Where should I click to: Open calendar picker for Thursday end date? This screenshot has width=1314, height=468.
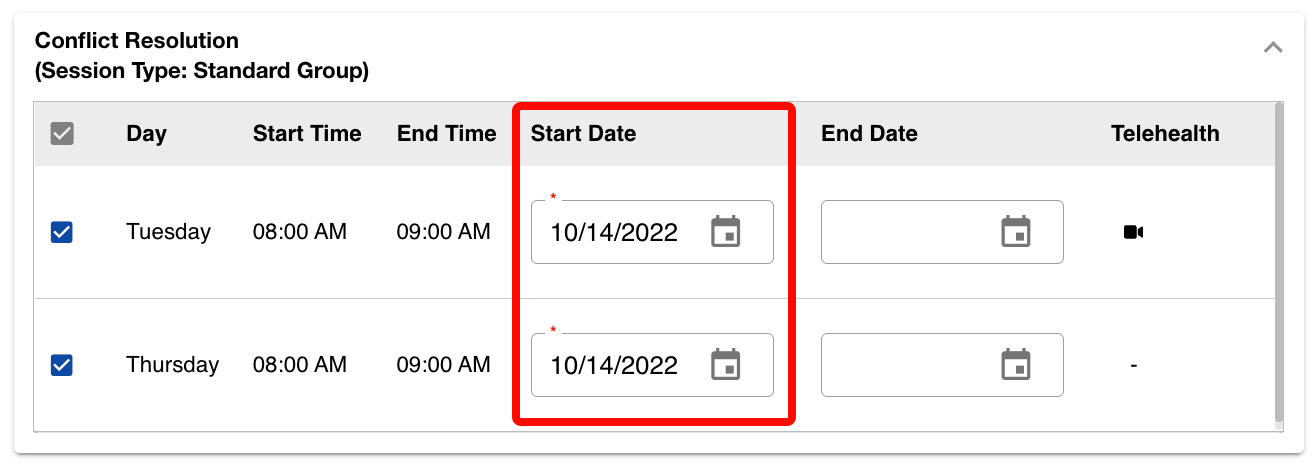point(1016,365)
